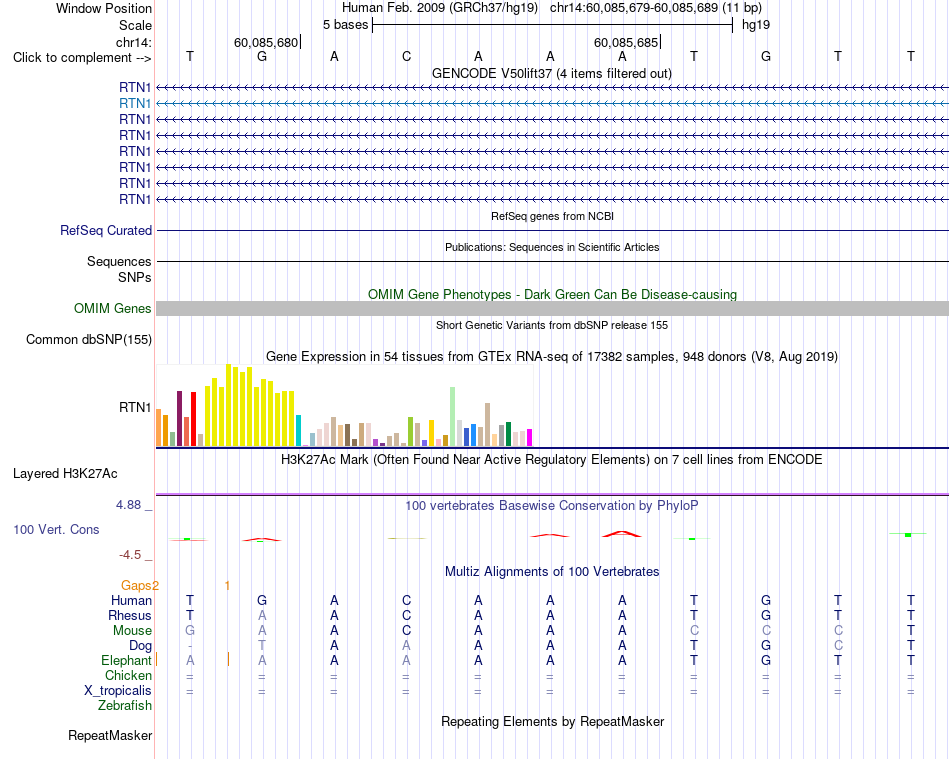950x759 pixels.
Task: Open the RepeatMasker track label
Action: click(110, 735)
